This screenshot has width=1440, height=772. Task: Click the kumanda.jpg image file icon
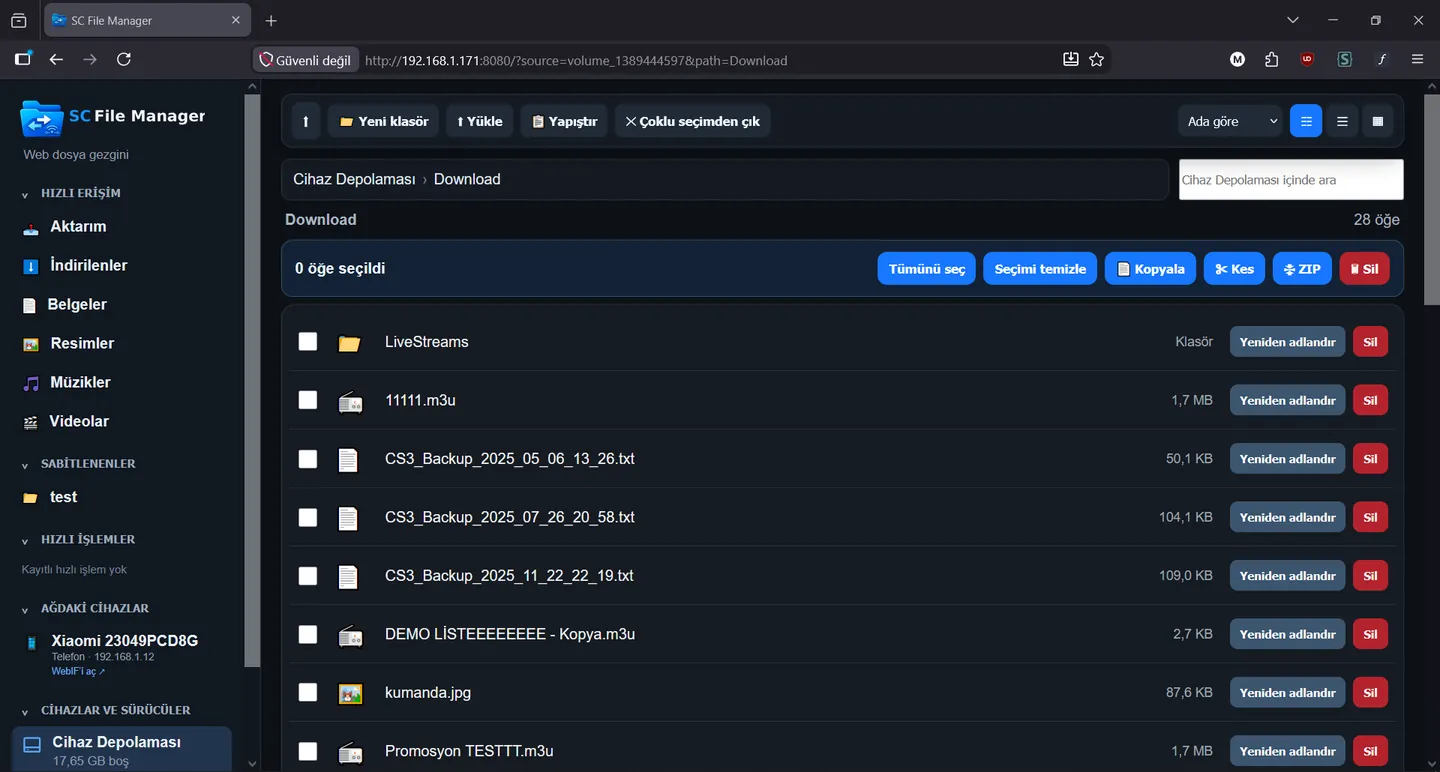click(350, 693)
